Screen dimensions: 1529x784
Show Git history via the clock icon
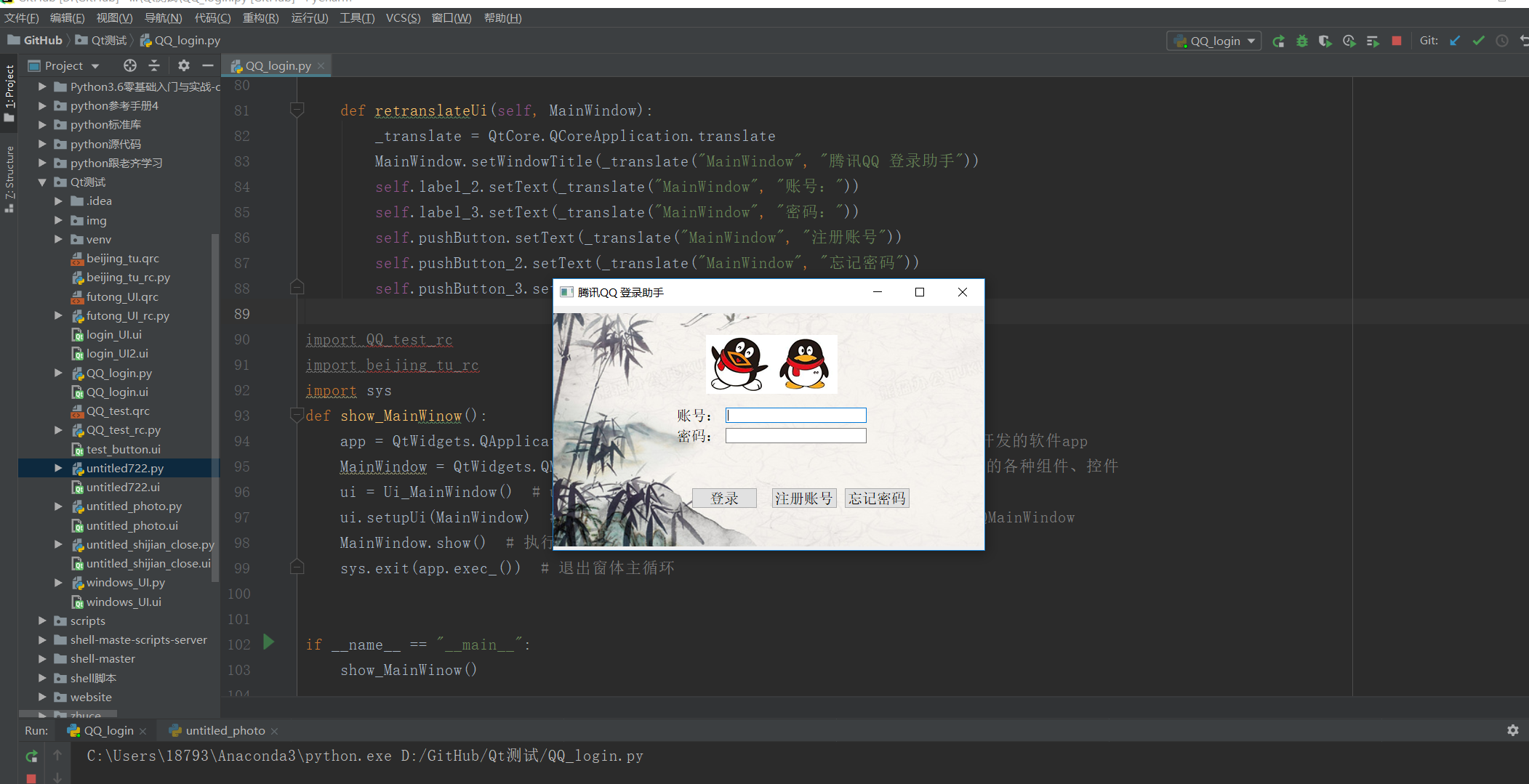(1502, 41)
